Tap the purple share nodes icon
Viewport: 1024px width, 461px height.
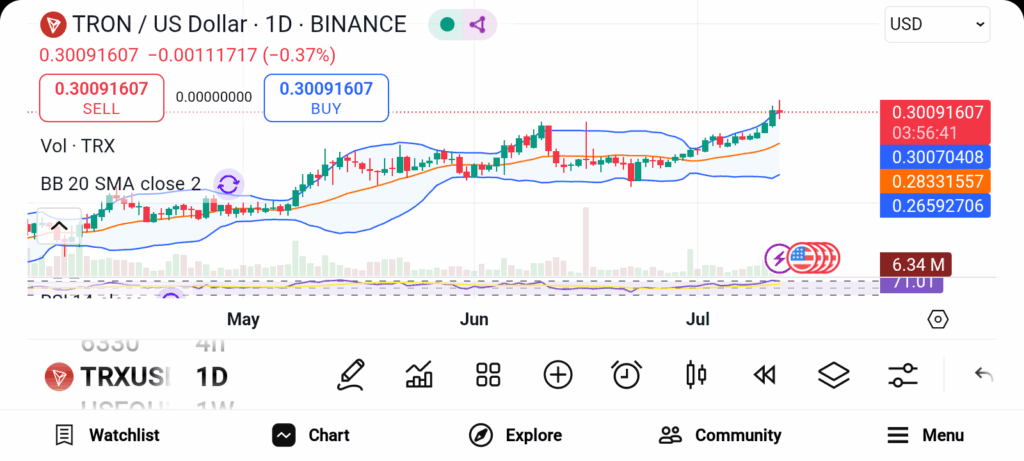coord(479,25)
